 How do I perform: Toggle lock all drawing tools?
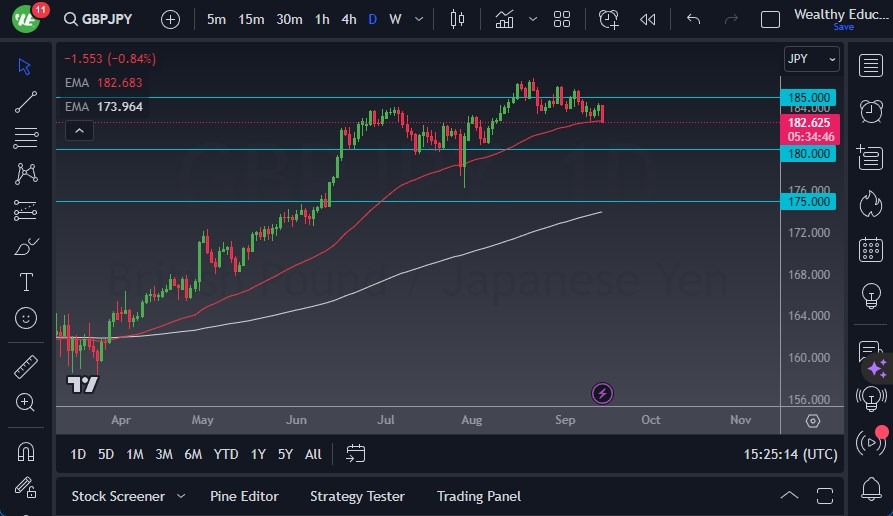[x=26, y=488]
